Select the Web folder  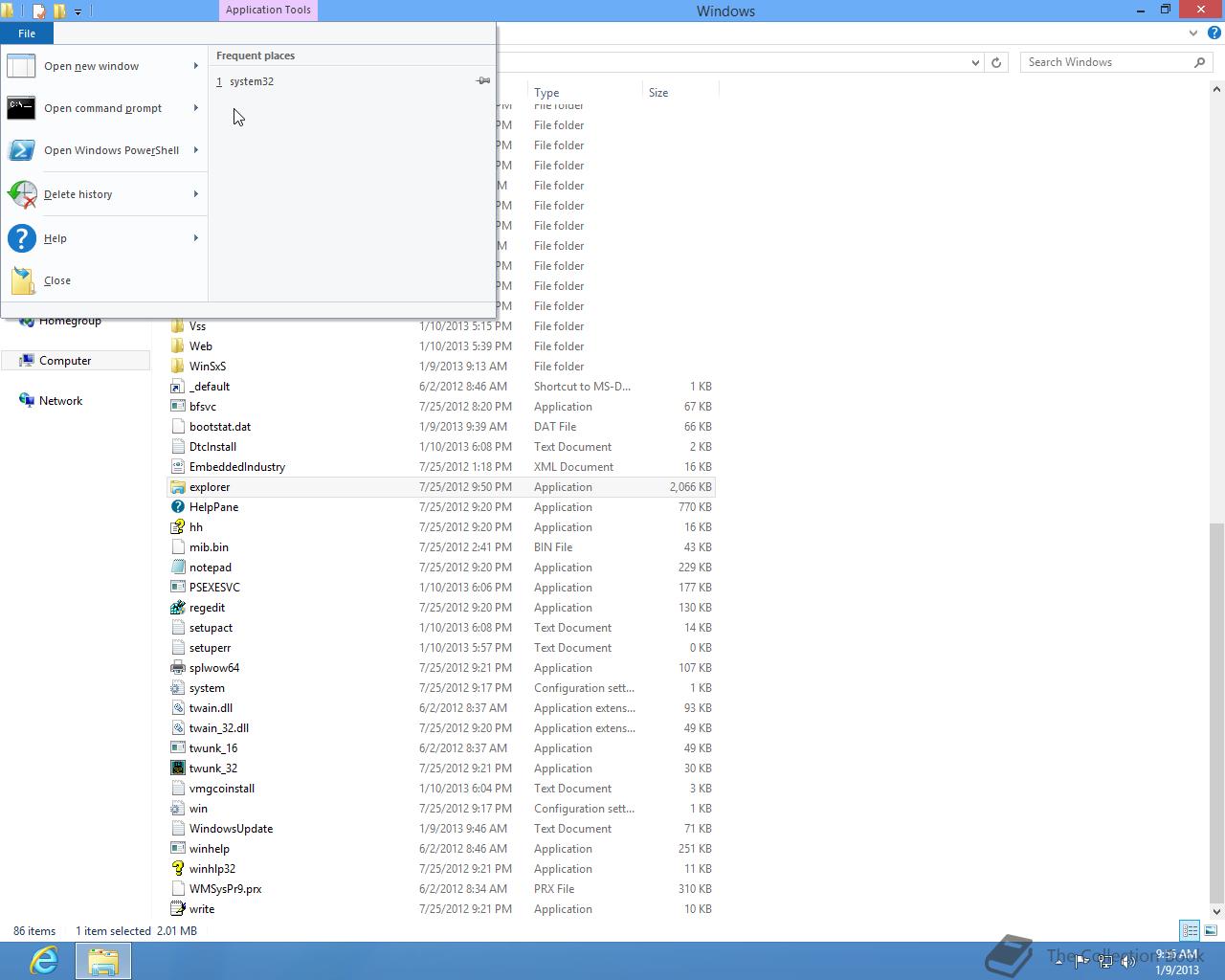(x=441, y=346)
